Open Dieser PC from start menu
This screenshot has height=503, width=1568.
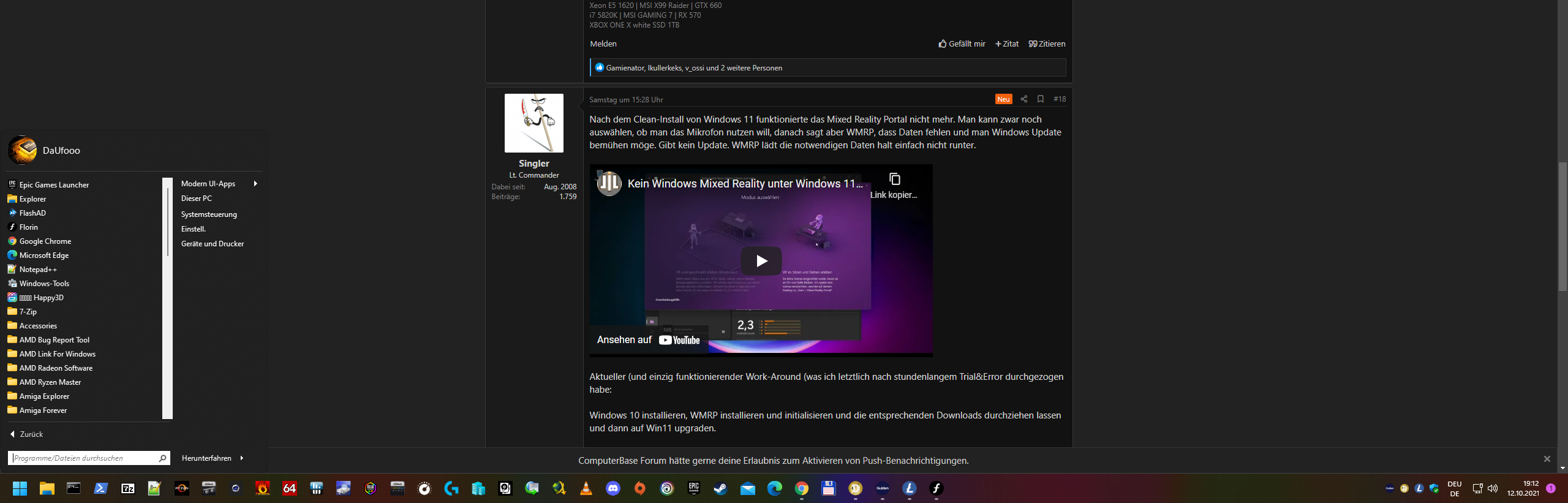[x=197, y=198]
